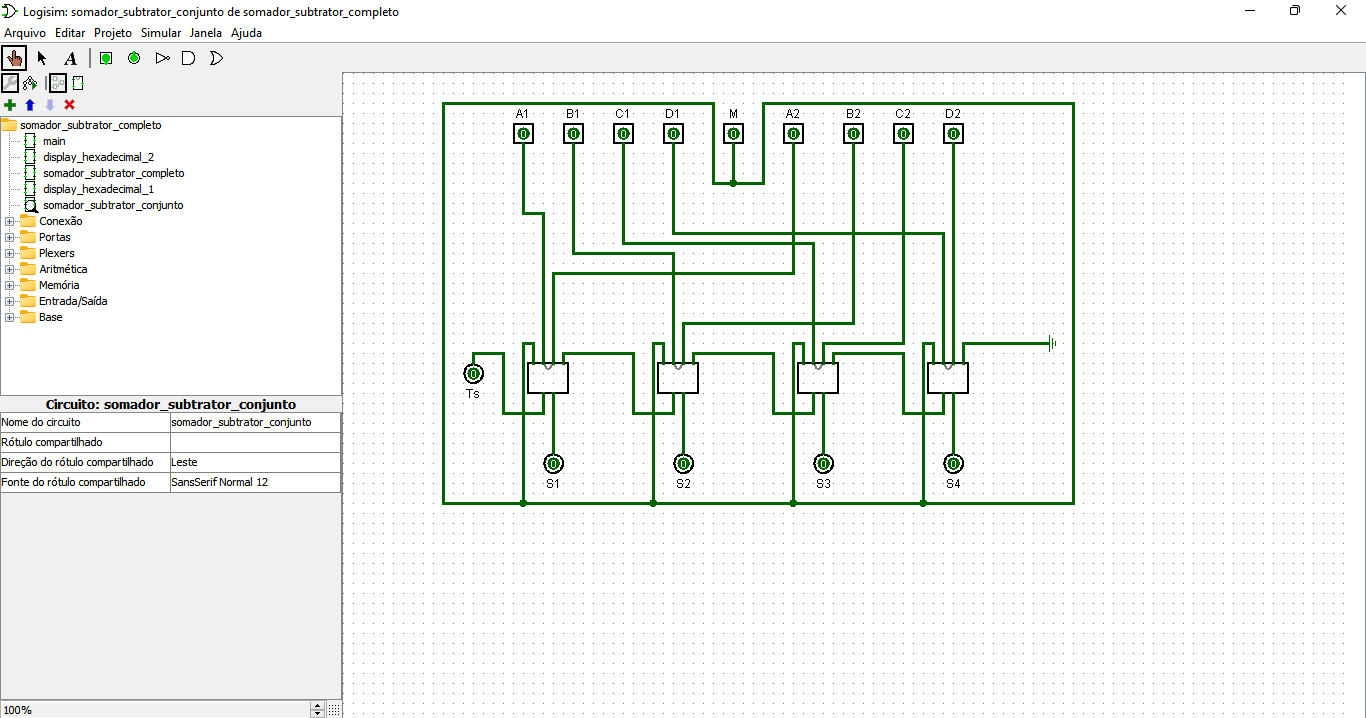Viewport: 1366px width, 718px height.
Task: Show the toolbox view (wrench icon)
Action: coord(10,83)
